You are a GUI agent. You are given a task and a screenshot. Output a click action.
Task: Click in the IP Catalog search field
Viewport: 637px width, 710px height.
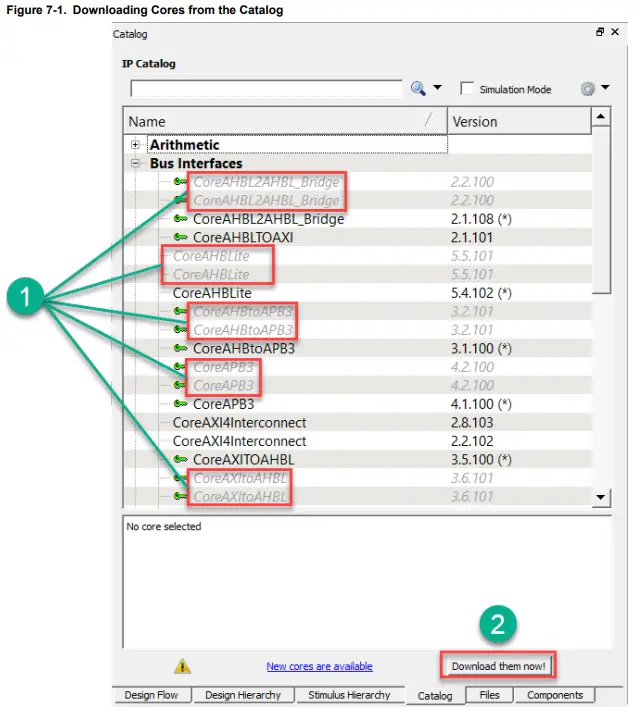click(x=266, y=88)
